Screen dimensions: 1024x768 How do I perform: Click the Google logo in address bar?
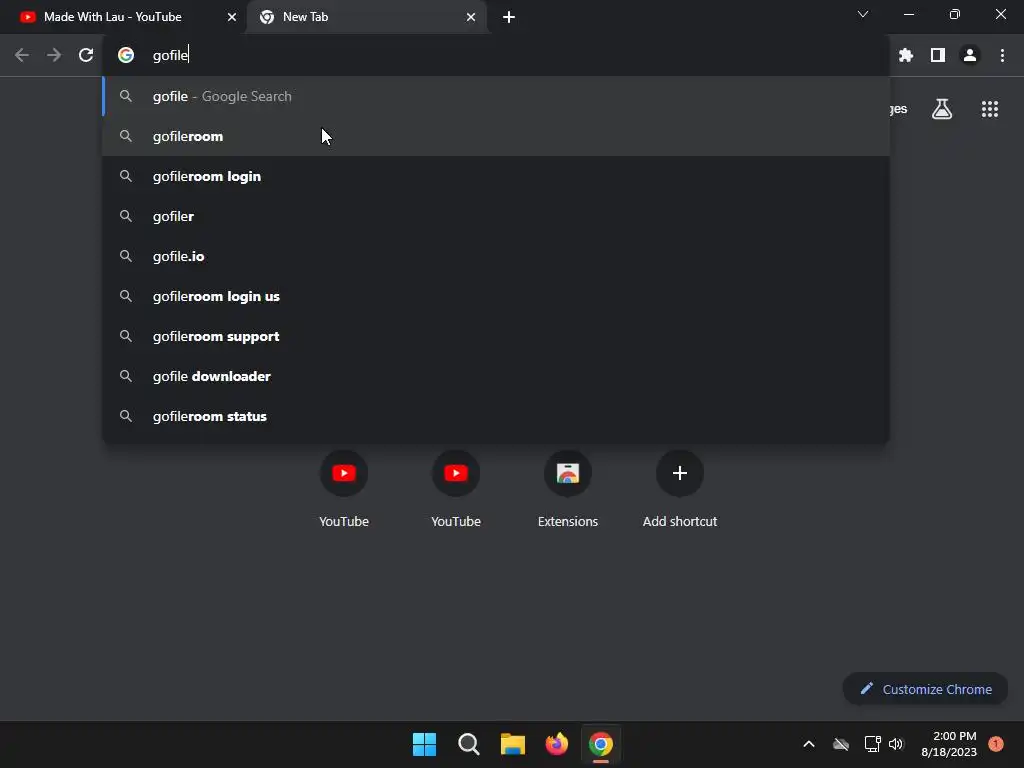(x=126, y=55)
